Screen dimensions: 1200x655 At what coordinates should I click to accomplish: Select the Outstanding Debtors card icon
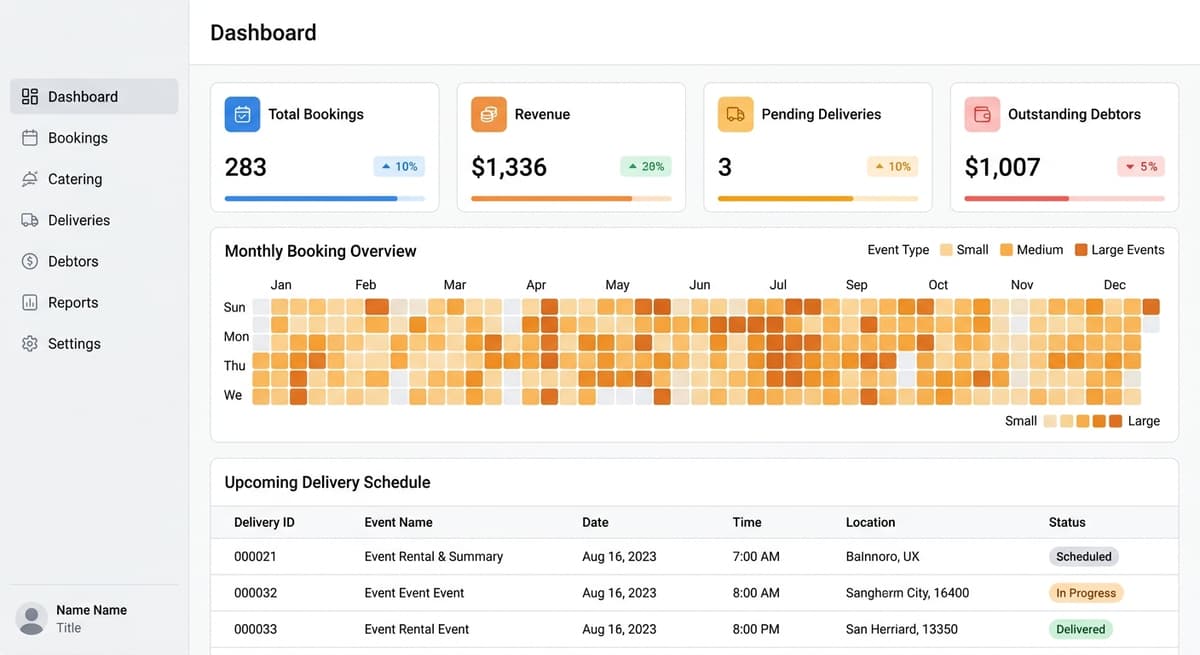[x=982, y=114]
